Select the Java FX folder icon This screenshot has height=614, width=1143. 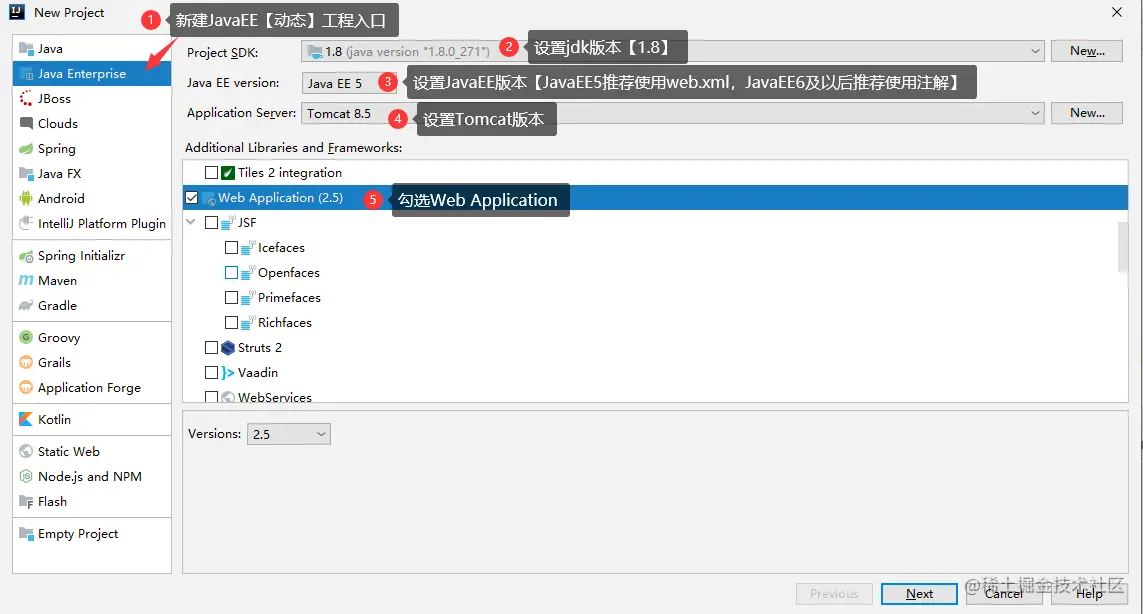26,174
